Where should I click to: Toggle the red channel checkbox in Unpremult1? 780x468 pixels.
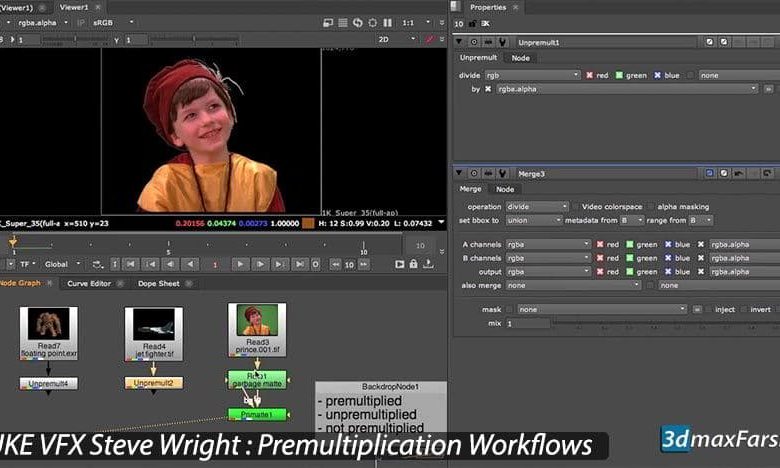590,75
